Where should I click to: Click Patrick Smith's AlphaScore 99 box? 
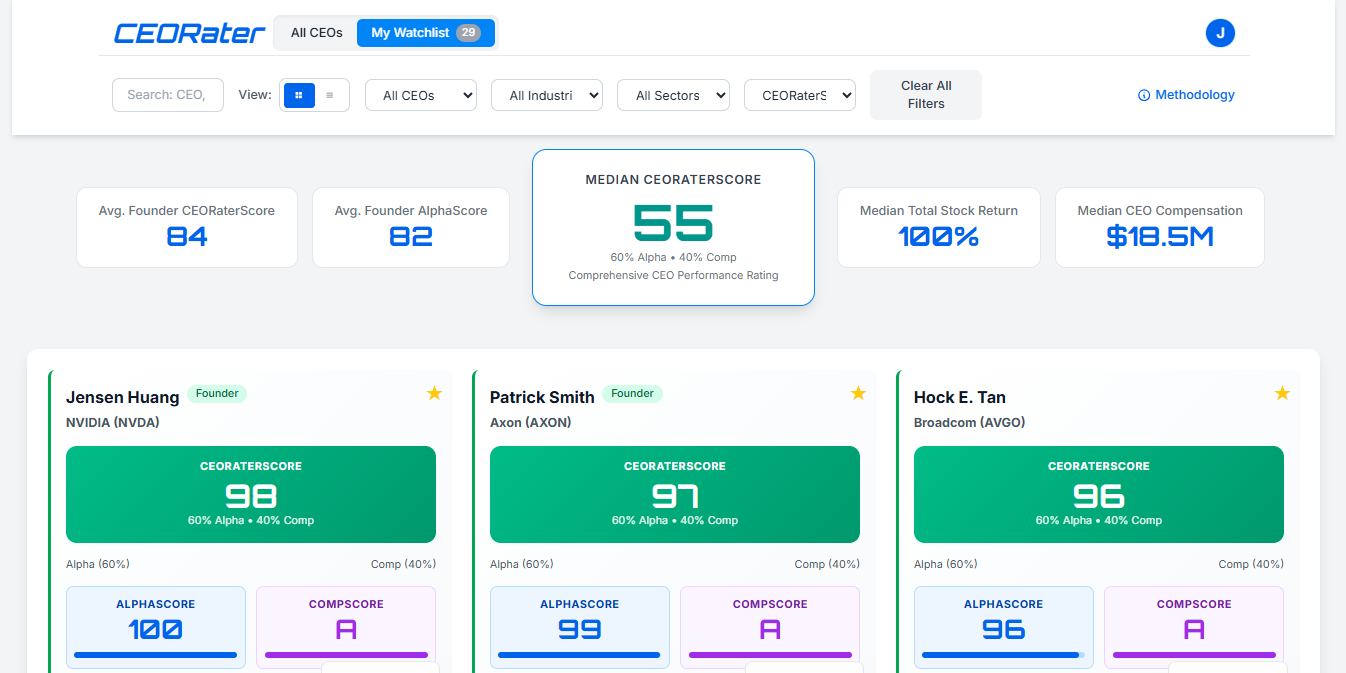point(580,627)
